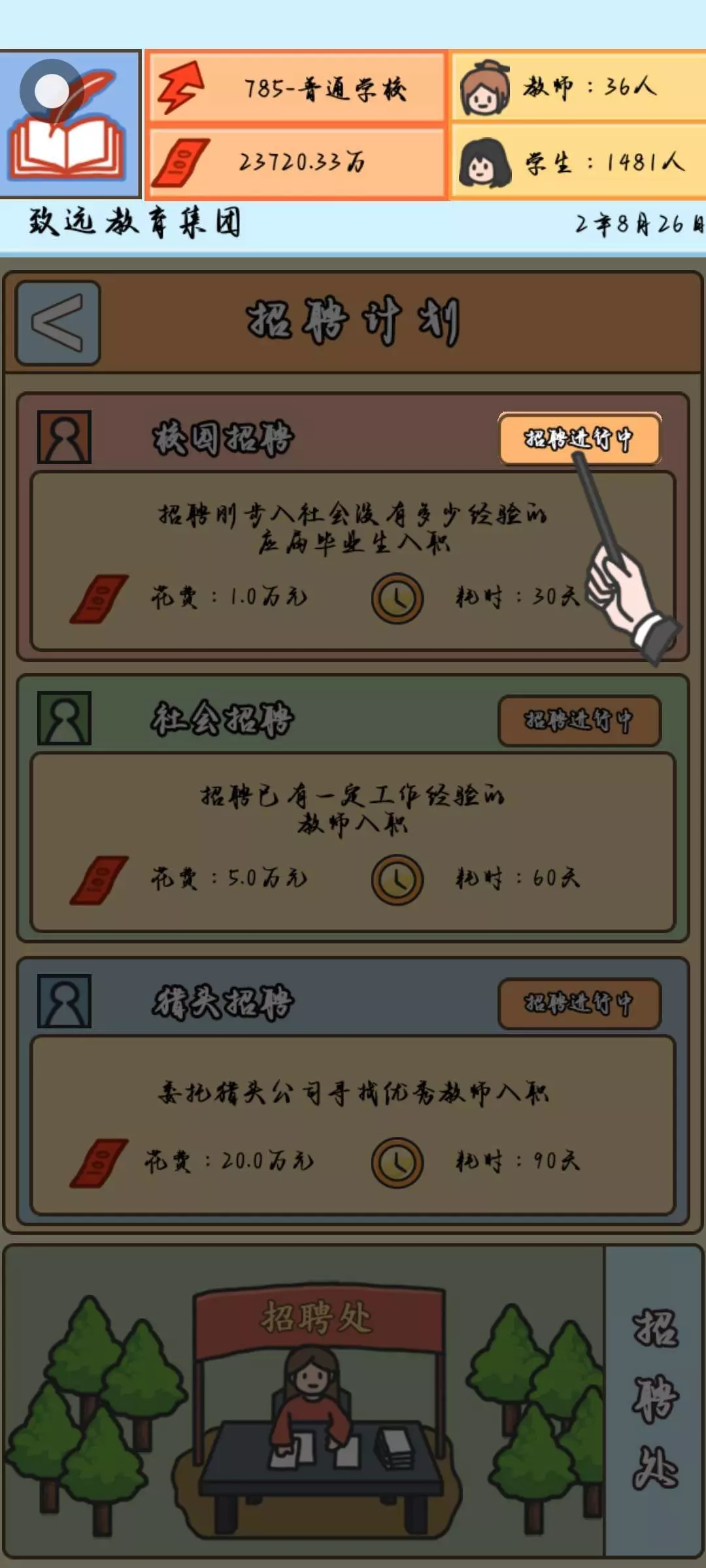Screen dimensions: 706x1568
Task: Tap the red lightning reputation icon
Action: point(180,87)
